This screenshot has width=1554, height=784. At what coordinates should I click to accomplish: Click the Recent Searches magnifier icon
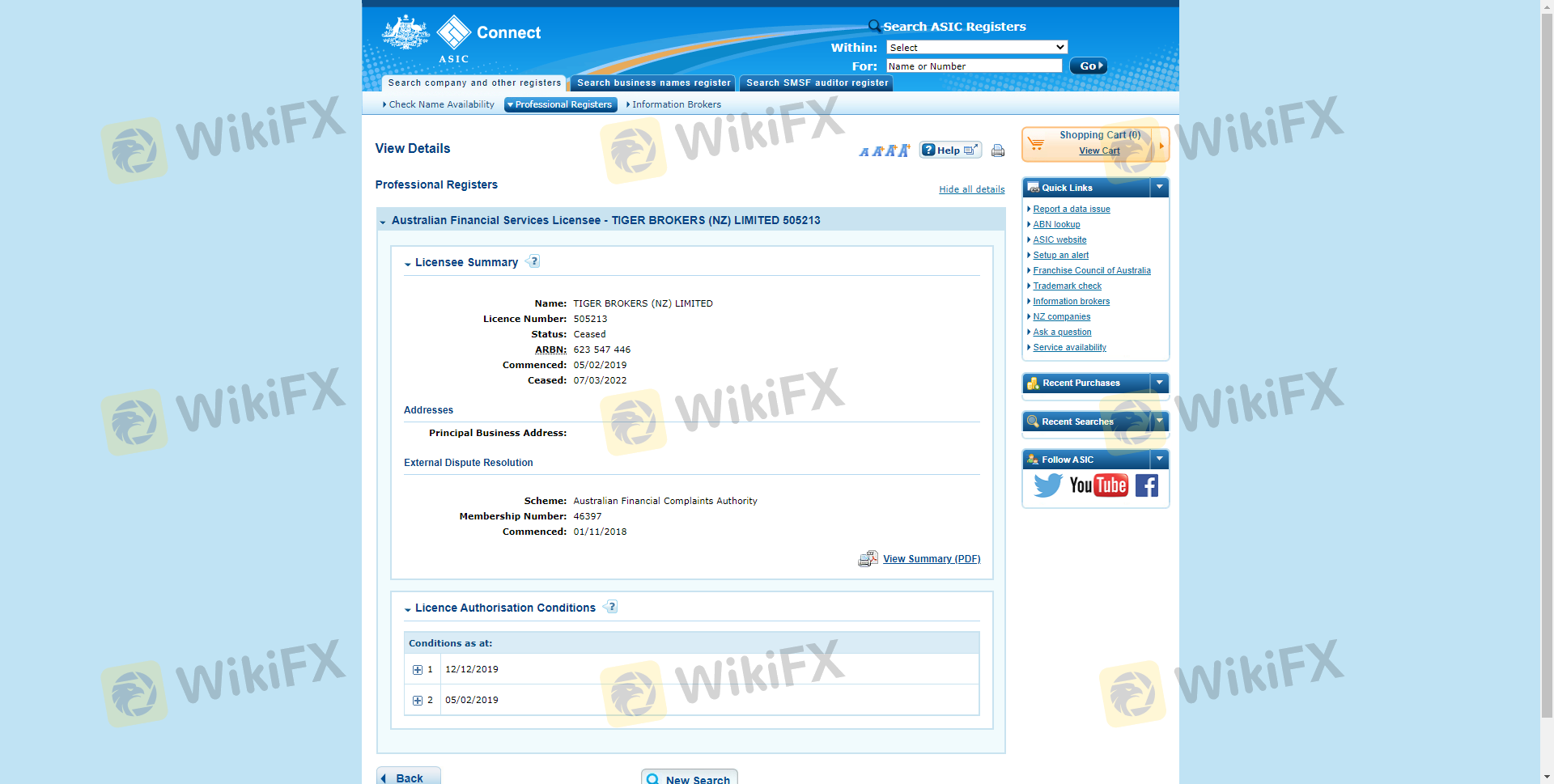pyautogui.click(x=1033, y=422)
